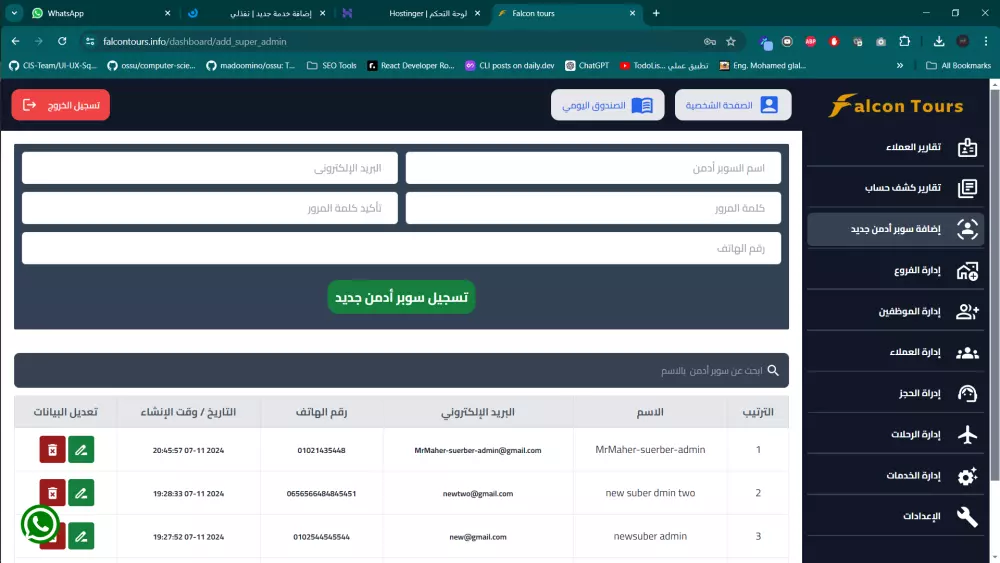Edit the newsuber admin row
The width and height of the screenshot is (1000, 563).
tap(81, 536)
